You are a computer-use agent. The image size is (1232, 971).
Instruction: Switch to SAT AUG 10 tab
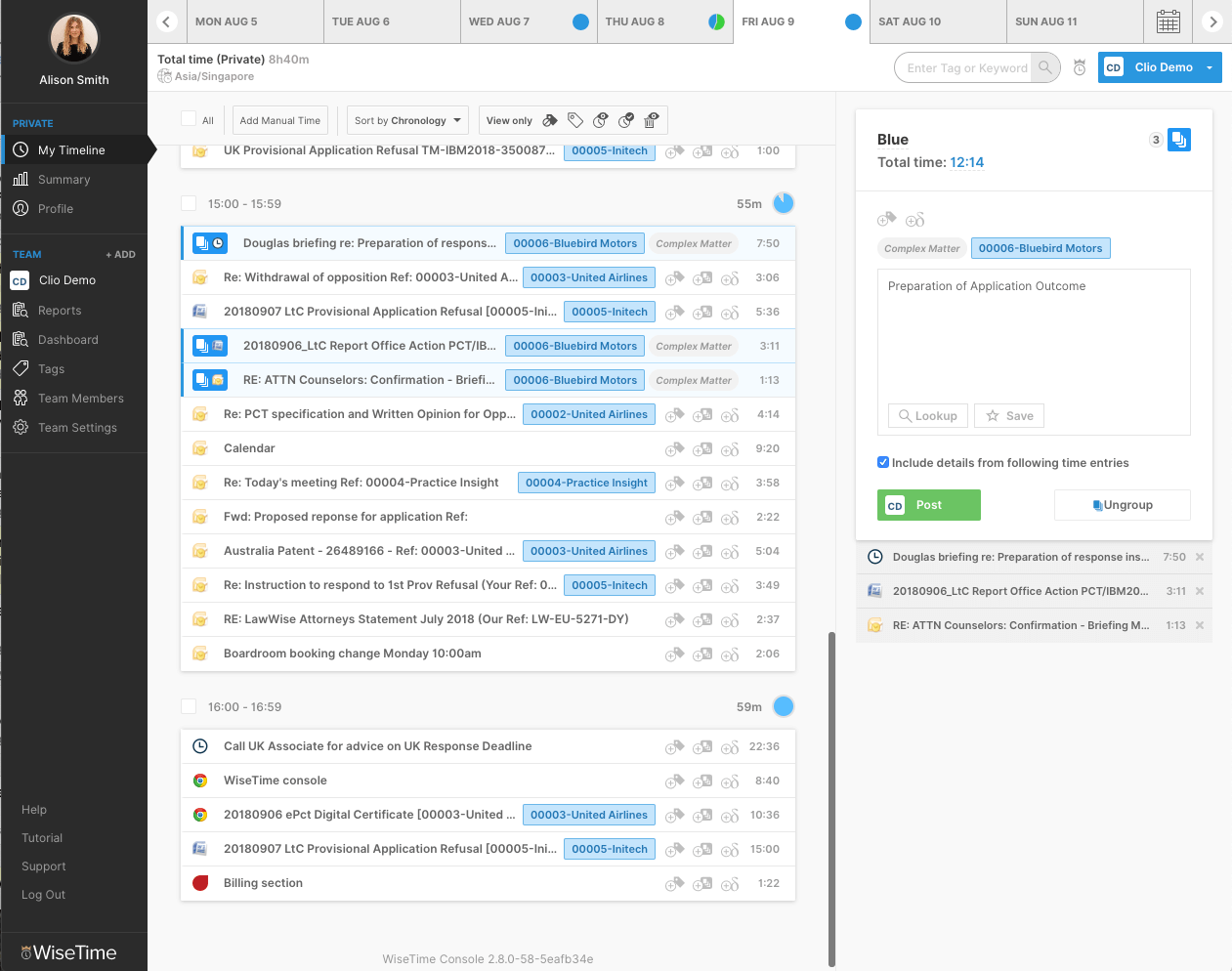[938, 21]
